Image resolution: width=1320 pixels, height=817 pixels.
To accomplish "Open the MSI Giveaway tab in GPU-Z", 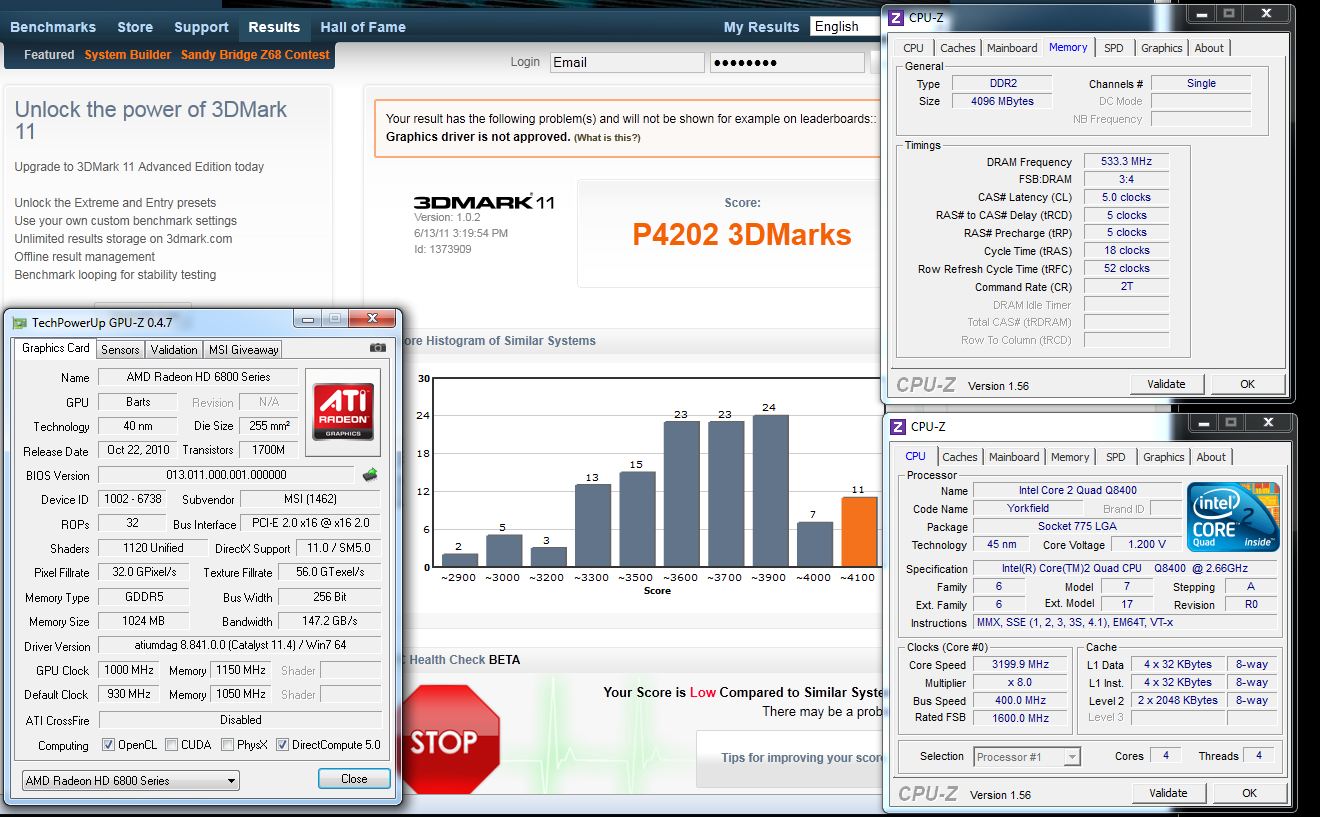I will (x=243, y=349).
